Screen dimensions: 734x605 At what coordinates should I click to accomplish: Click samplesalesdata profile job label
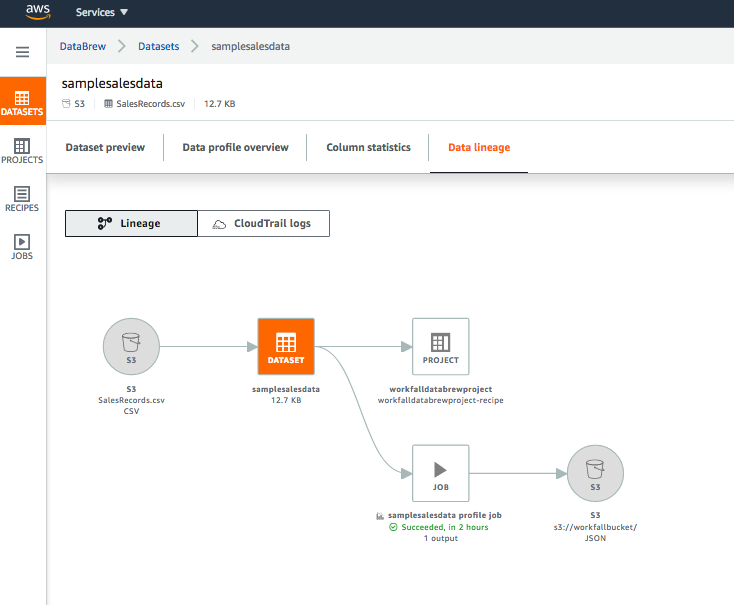(445, 515)
